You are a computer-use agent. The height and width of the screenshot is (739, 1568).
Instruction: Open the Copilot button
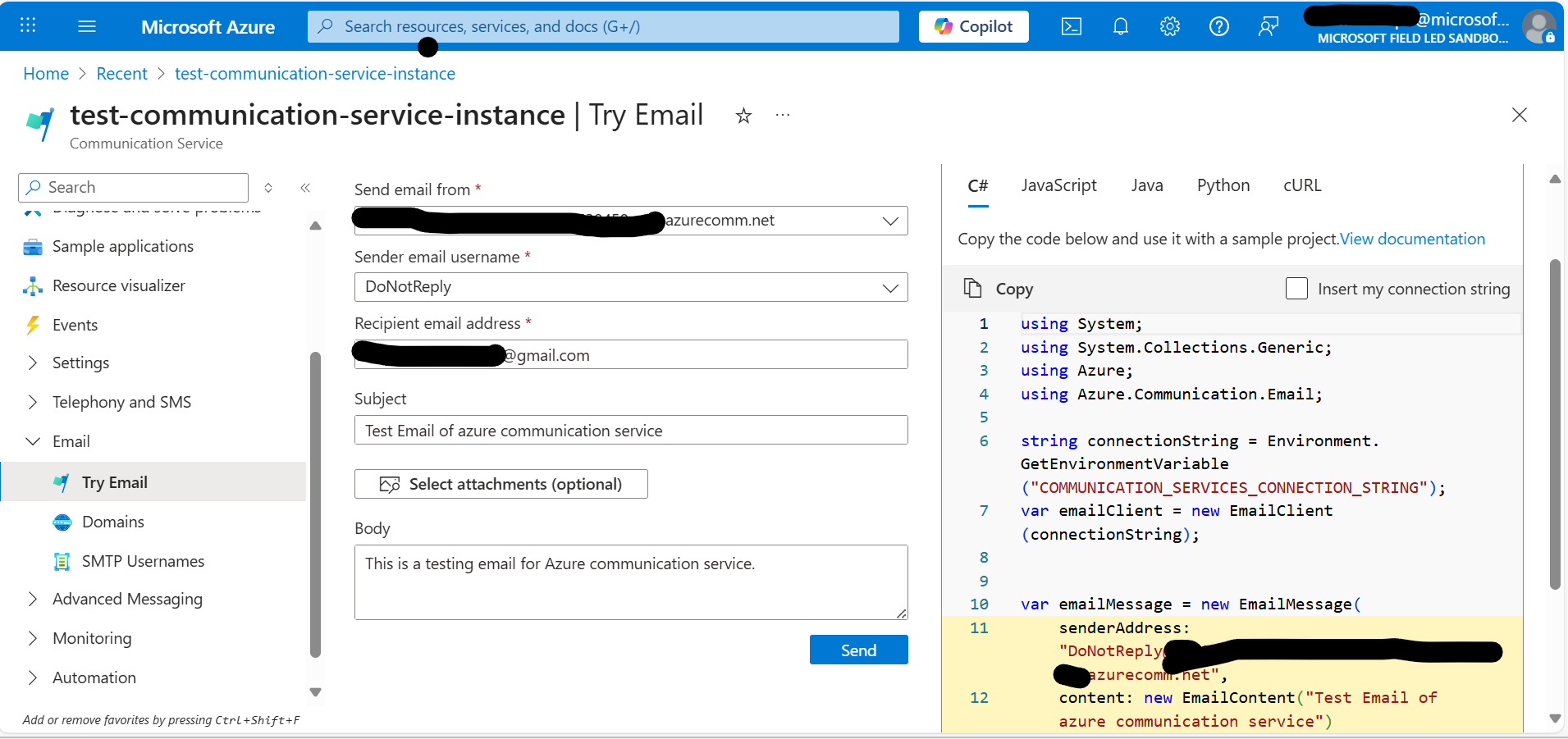pos(974,26)
